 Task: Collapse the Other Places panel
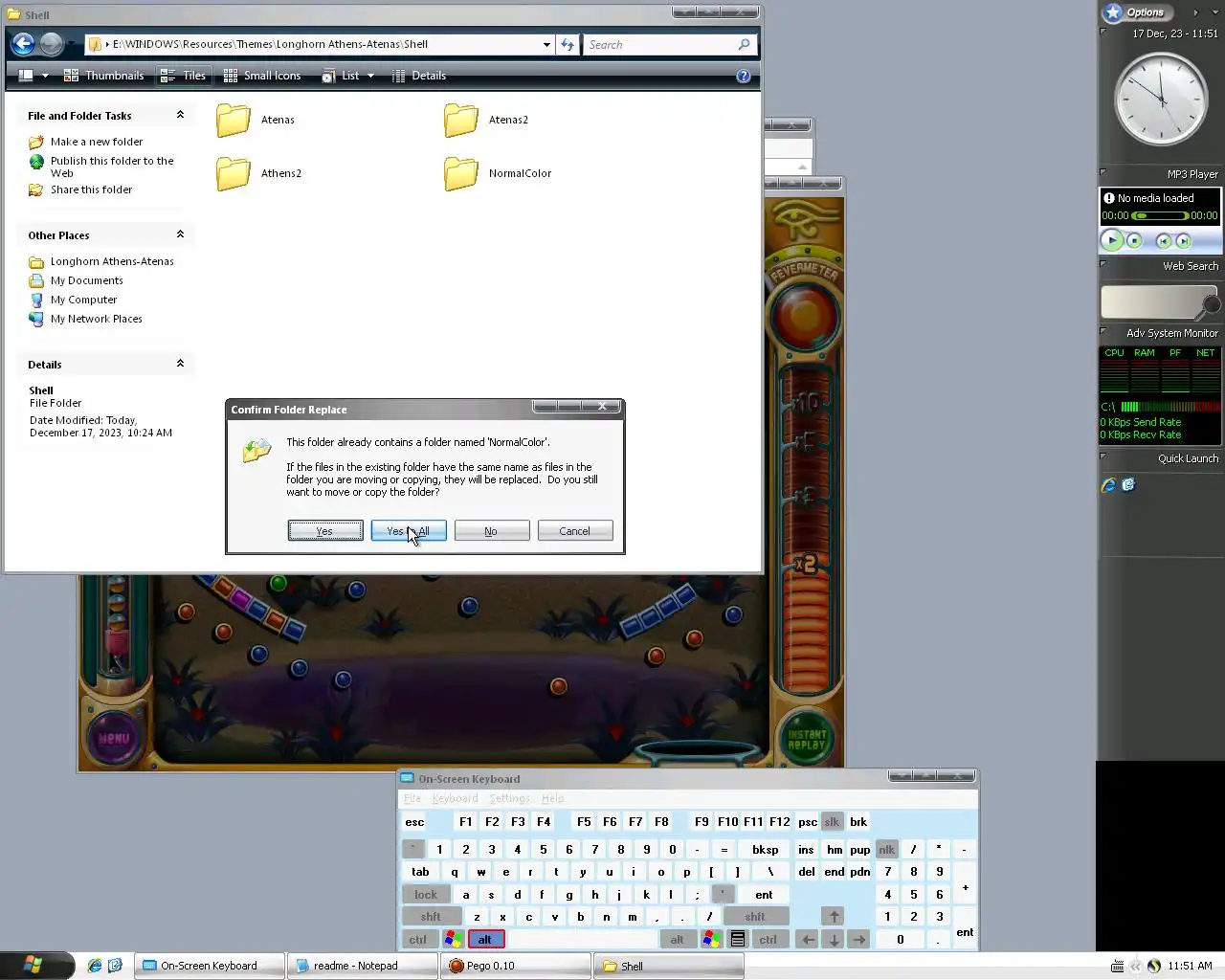[x=180, y=234]
